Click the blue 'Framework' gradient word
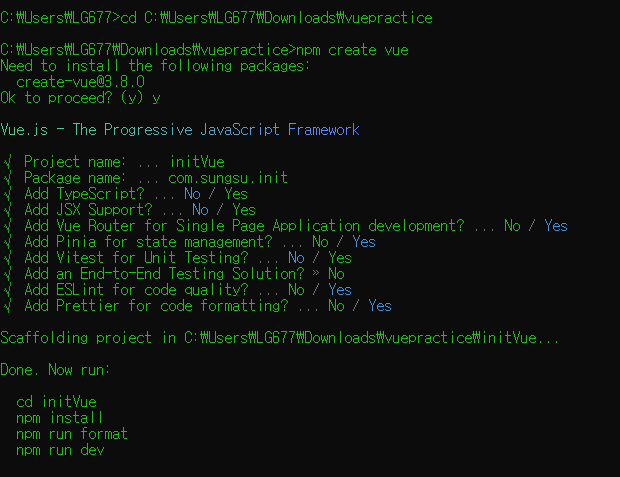The image size is (620, 477). [324, 130]
